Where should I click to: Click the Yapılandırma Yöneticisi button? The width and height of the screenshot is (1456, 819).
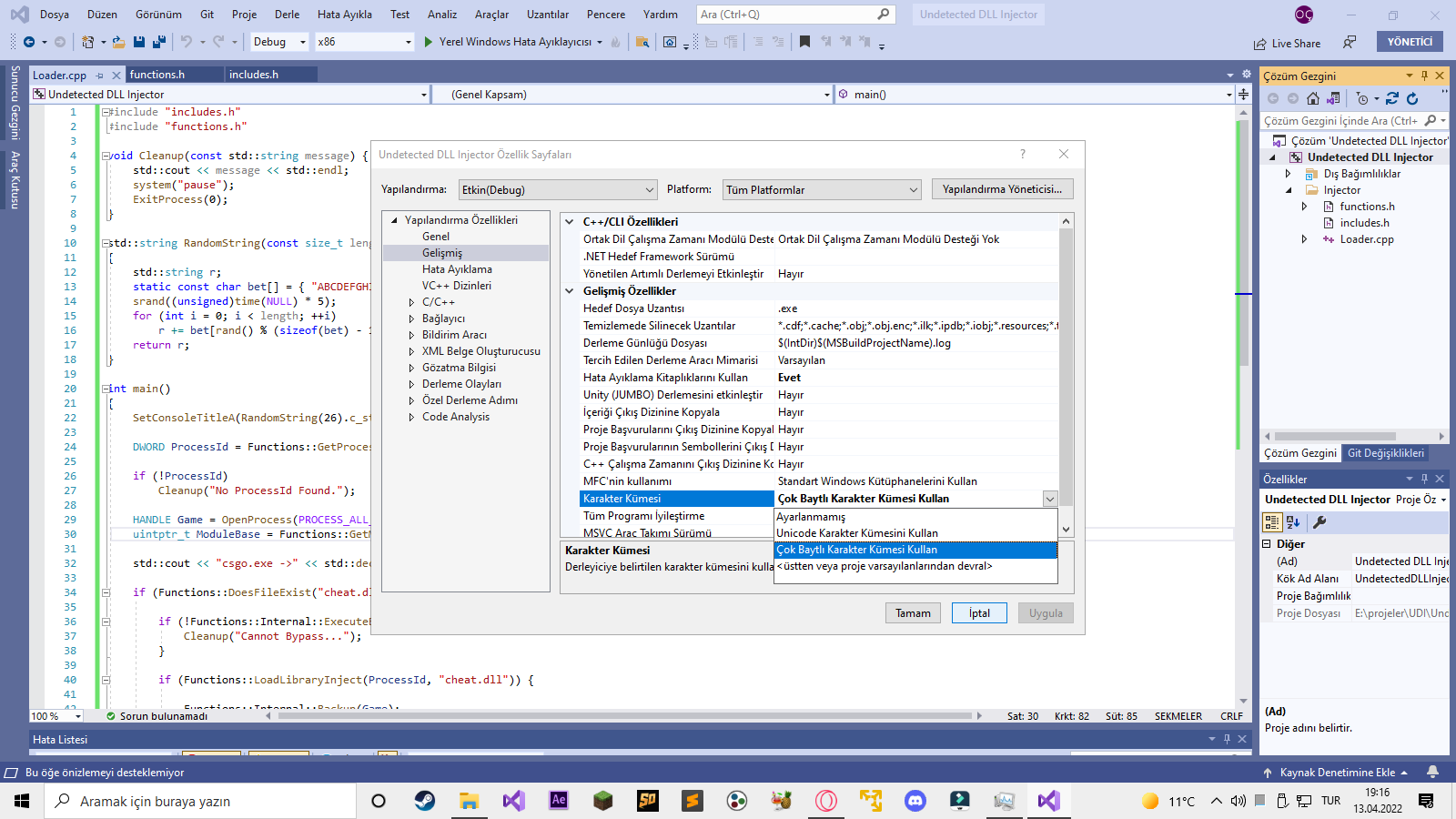1003,189
